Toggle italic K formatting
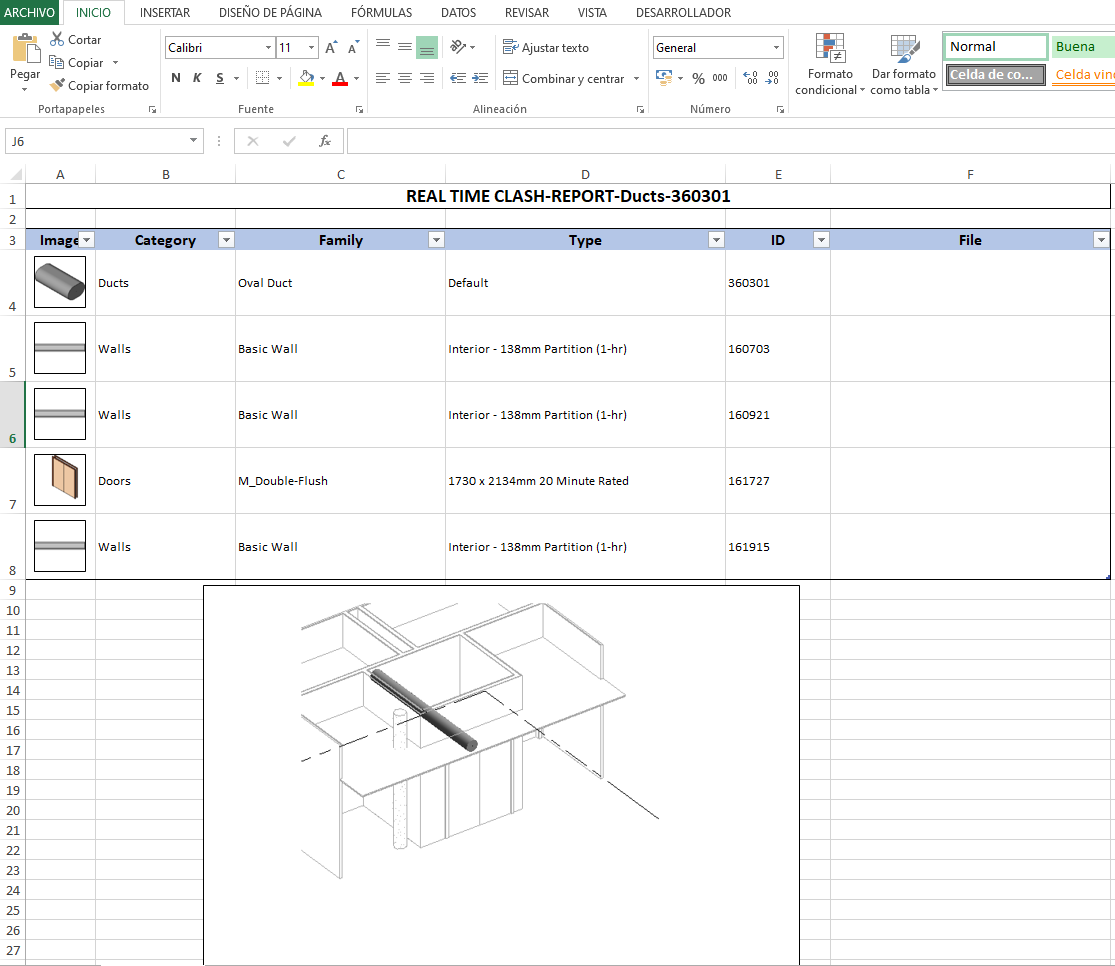1115x966 pixels. click(198, 78)
